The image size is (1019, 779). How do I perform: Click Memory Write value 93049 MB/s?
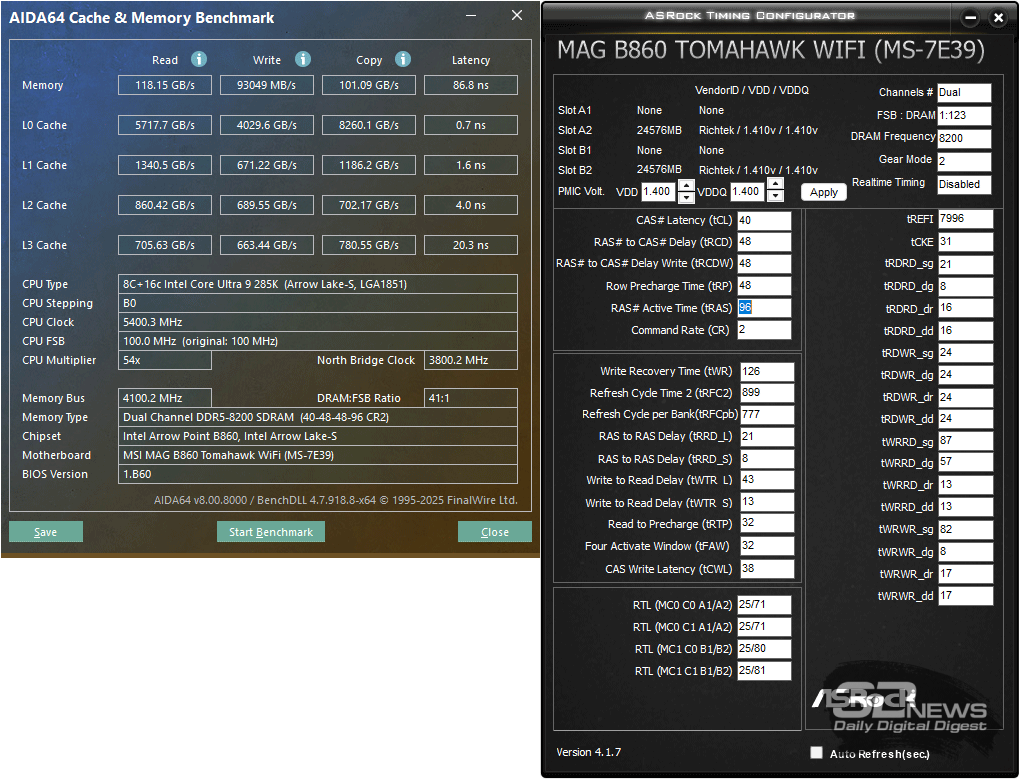click(266, 85)
